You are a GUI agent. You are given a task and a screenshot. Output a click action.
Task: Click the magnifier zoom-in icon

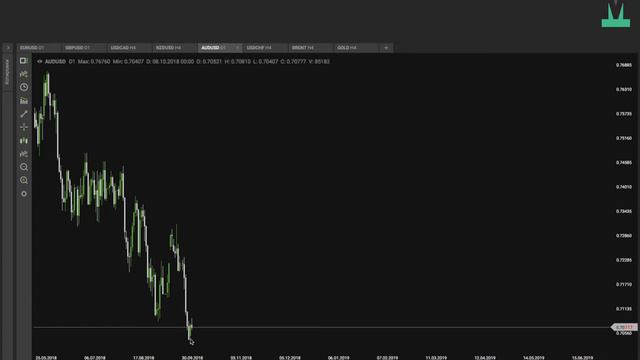(x=24, y=180)
